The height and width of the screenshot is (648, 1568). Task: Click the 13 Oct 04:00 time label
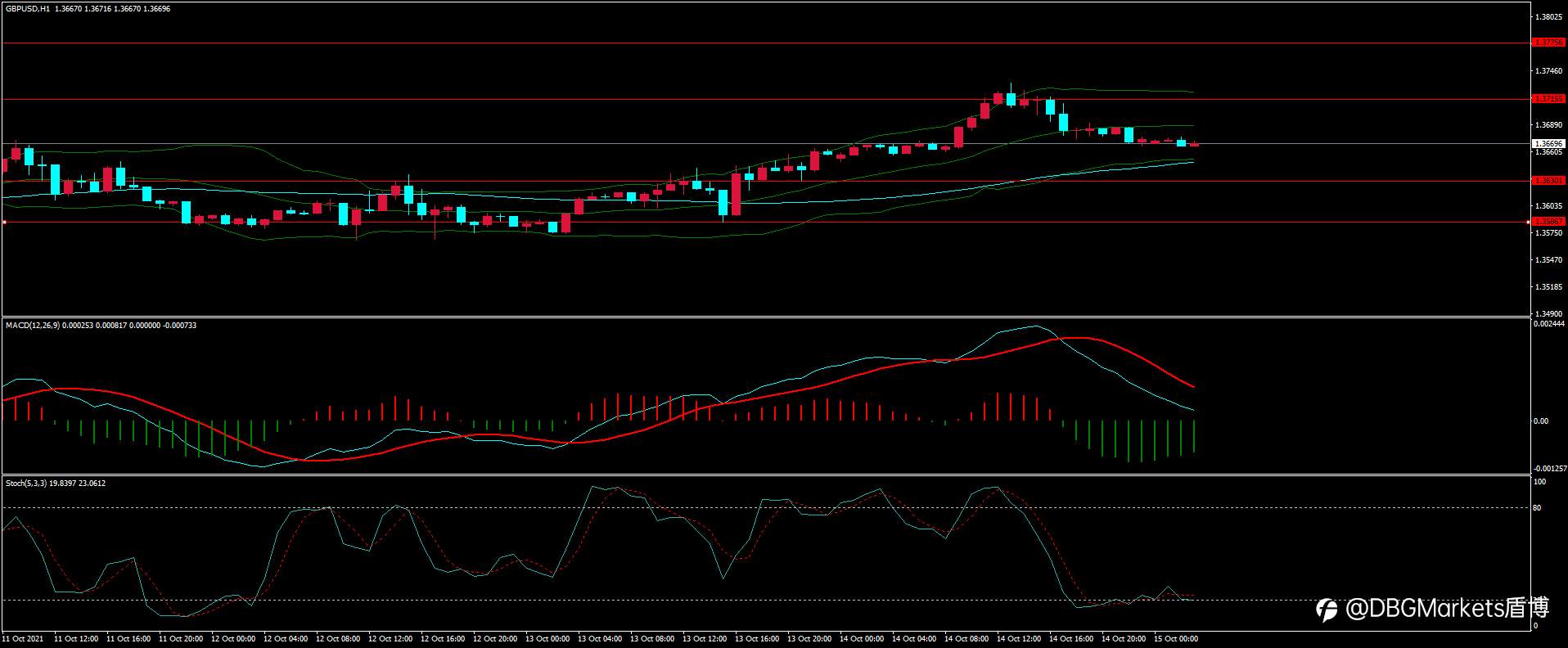coord(600,638)
